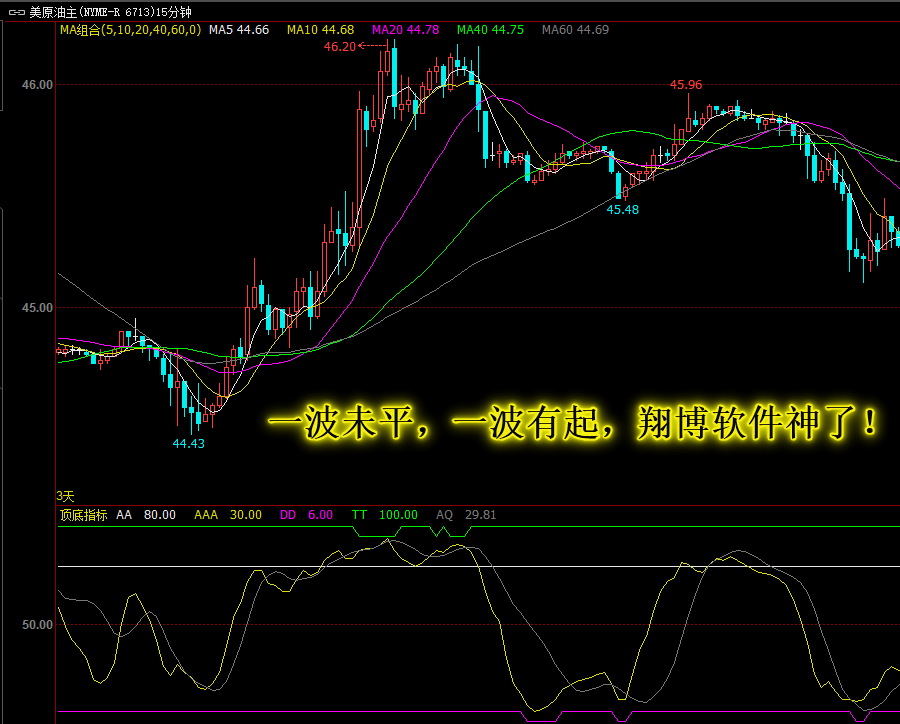The height and width of the screenshot is (724, 900).
Task: Click the AQ 29.81 indicator value
Action: 466,515
